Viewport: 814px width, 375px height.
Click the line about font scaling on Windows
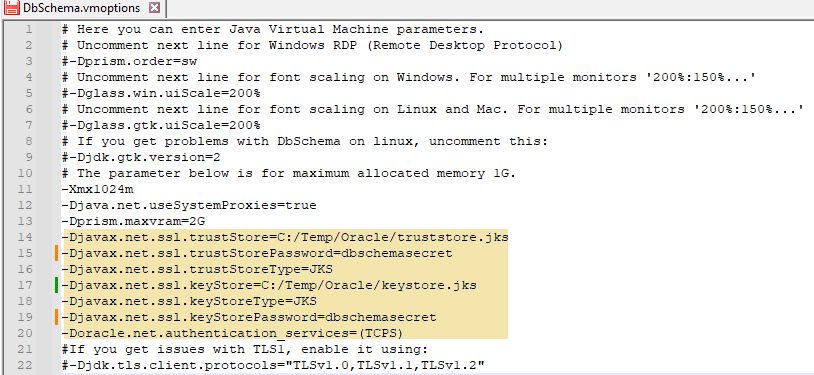[x=408, y=77]
